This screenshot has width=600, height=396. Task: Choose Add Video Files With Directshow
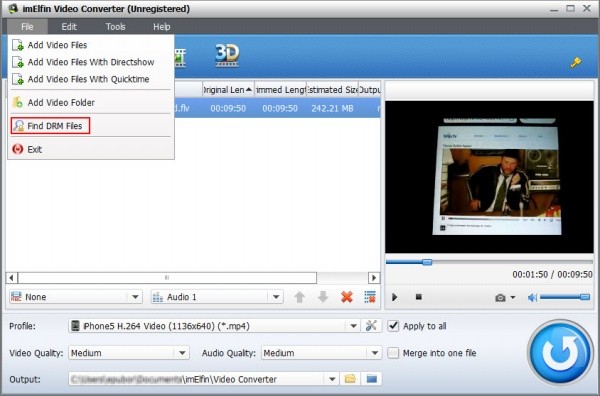pyautogui.click(x=91, y=62)
